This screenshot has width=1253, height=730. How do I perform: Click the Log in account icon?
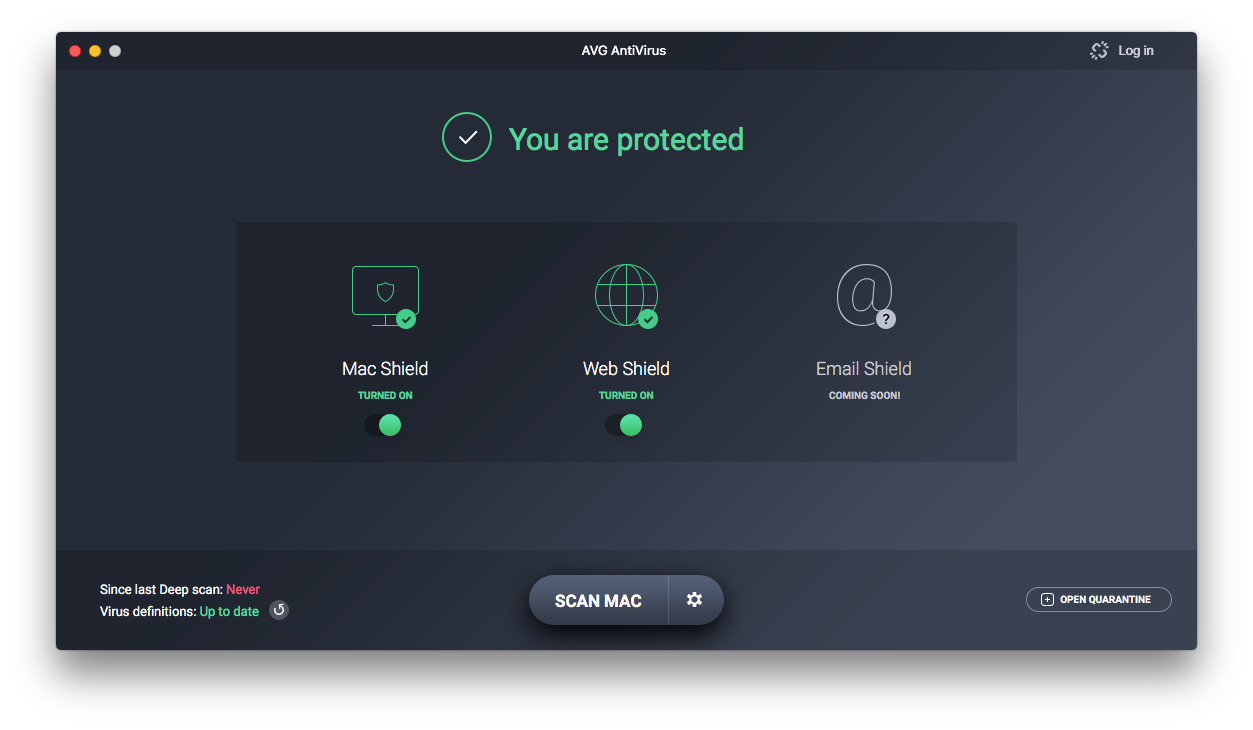pyautogui.click(x=1099, y=51)
